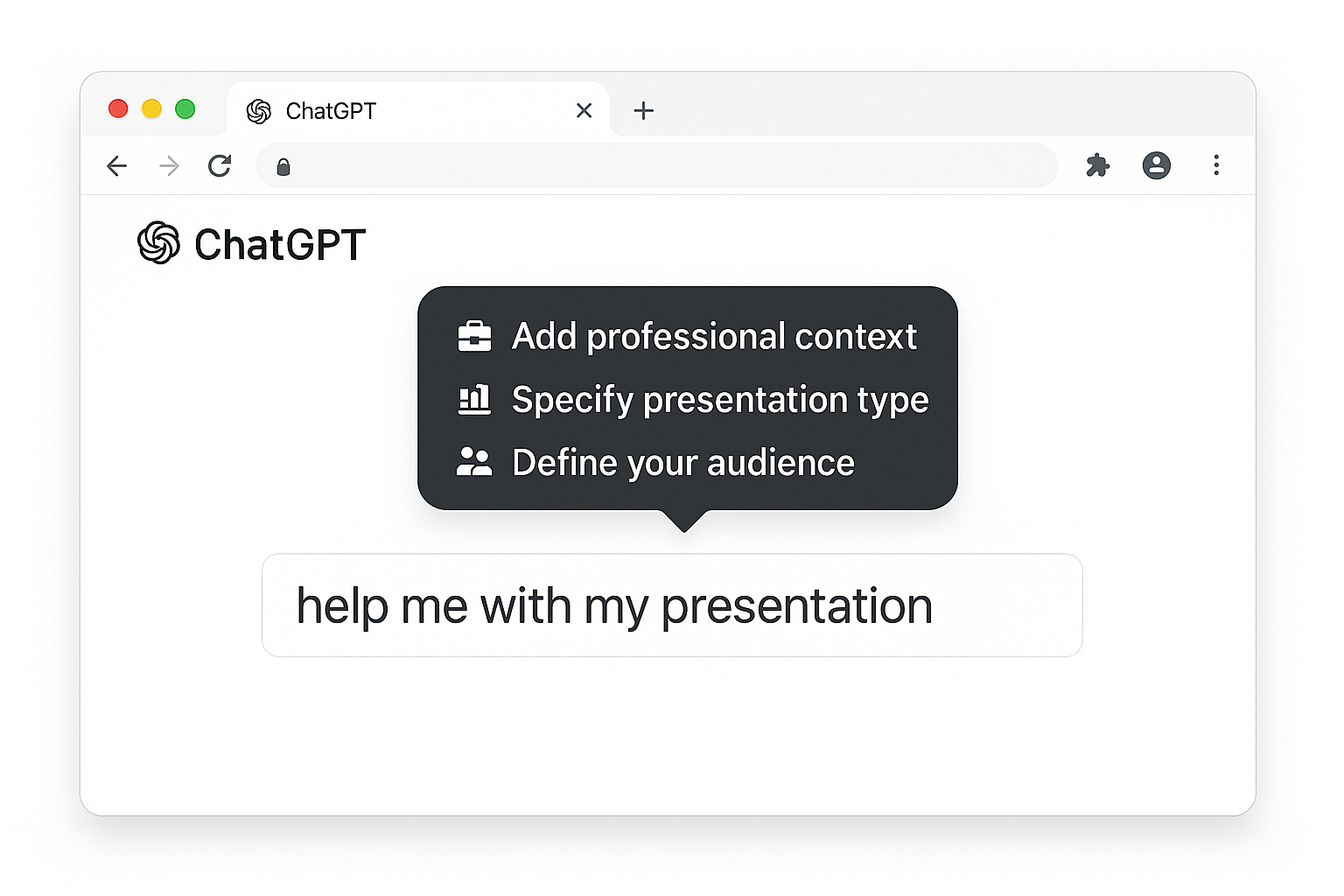Click the browser forward arrow
Screen dimensions: 1344x896
(x=169, y=166)
